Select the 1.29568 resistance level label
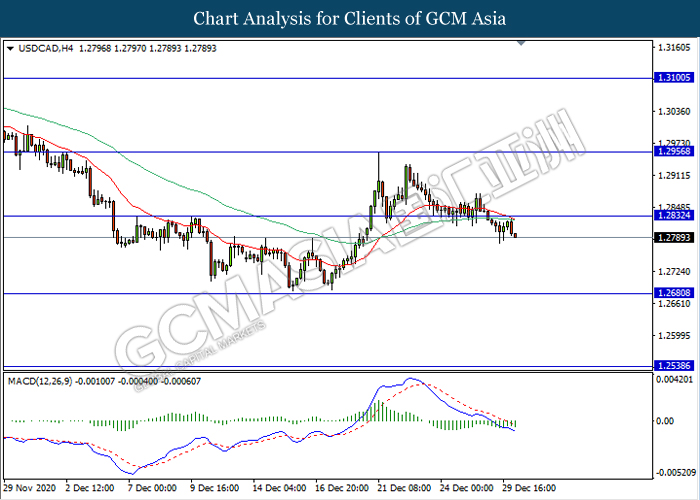This screenshot has height=500, width=700. [674, 151]
